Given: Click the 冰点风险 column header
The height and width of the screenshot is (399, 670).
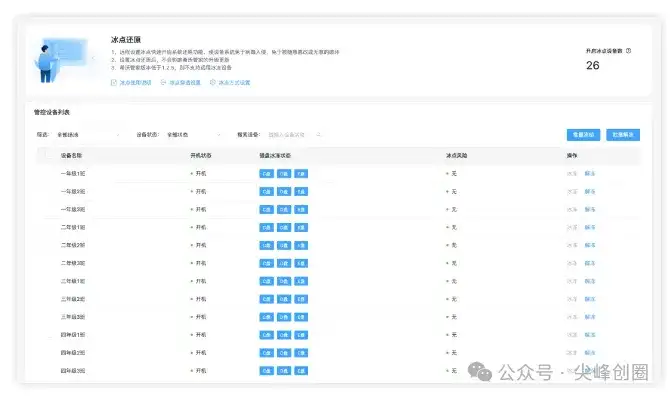Looking at the screenshot, I should (x=456, y=155).
